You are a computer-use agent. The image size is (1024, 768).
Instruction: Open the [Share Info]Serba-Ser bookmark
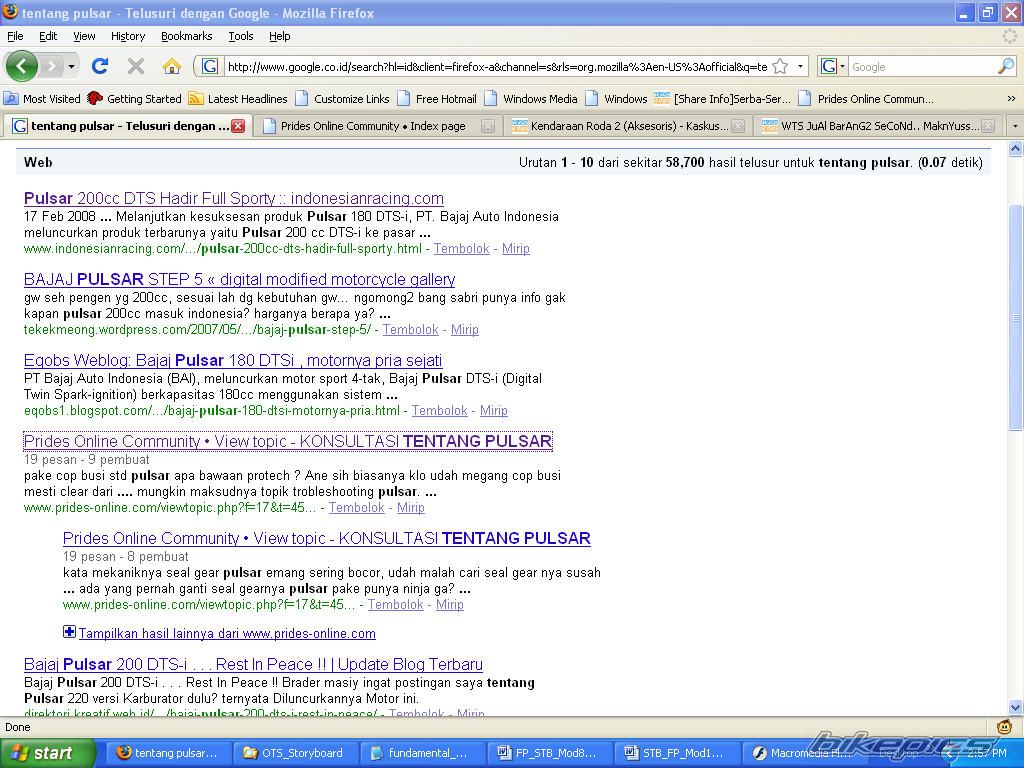pyautogui.click(x=722, y=99)
